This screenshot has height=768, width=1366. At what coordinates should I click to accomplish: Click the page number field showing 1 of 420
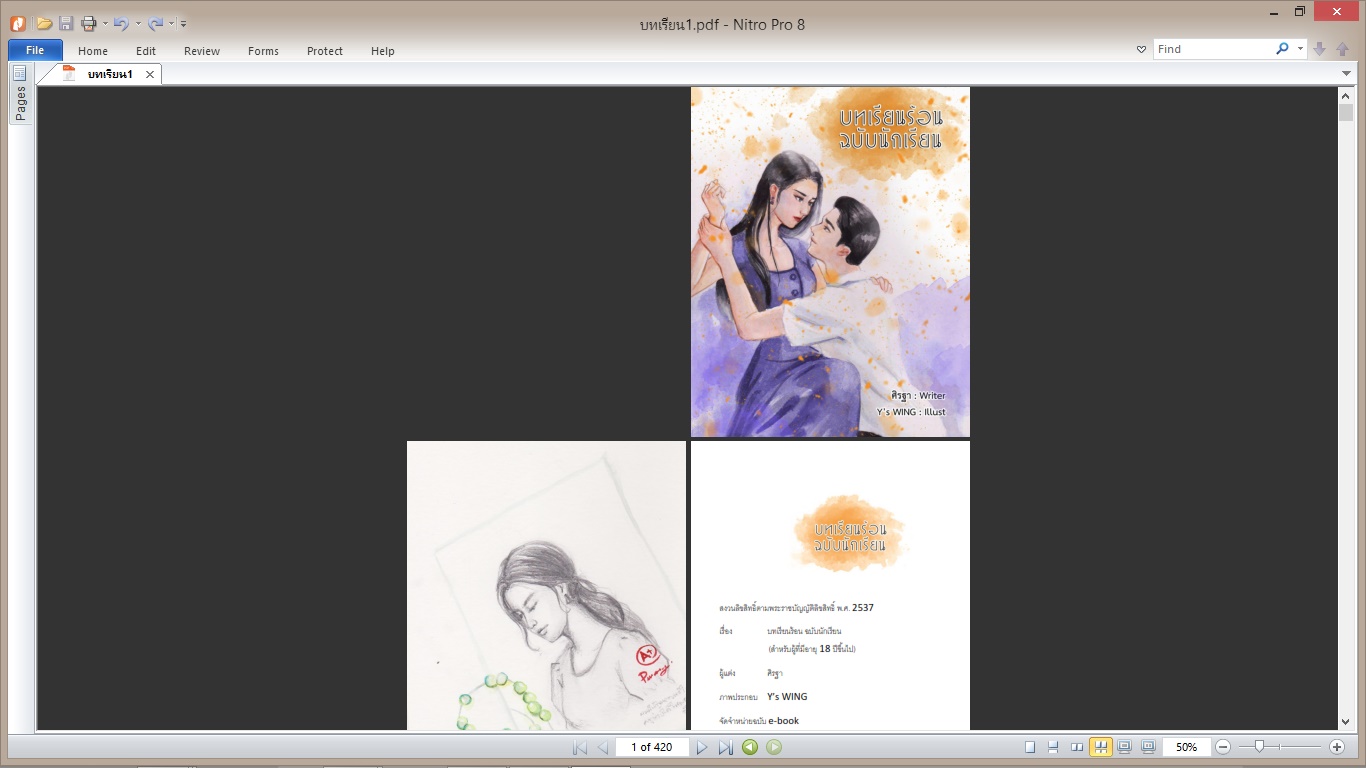(x=652, y=747)
